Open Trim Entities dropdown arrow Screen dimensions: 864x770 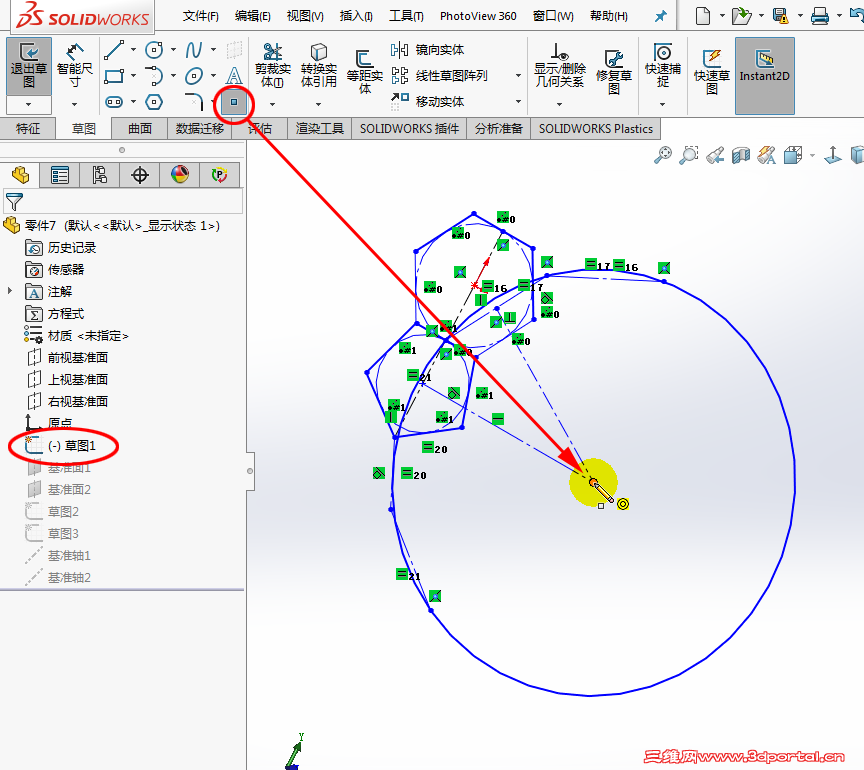[272, 104]
